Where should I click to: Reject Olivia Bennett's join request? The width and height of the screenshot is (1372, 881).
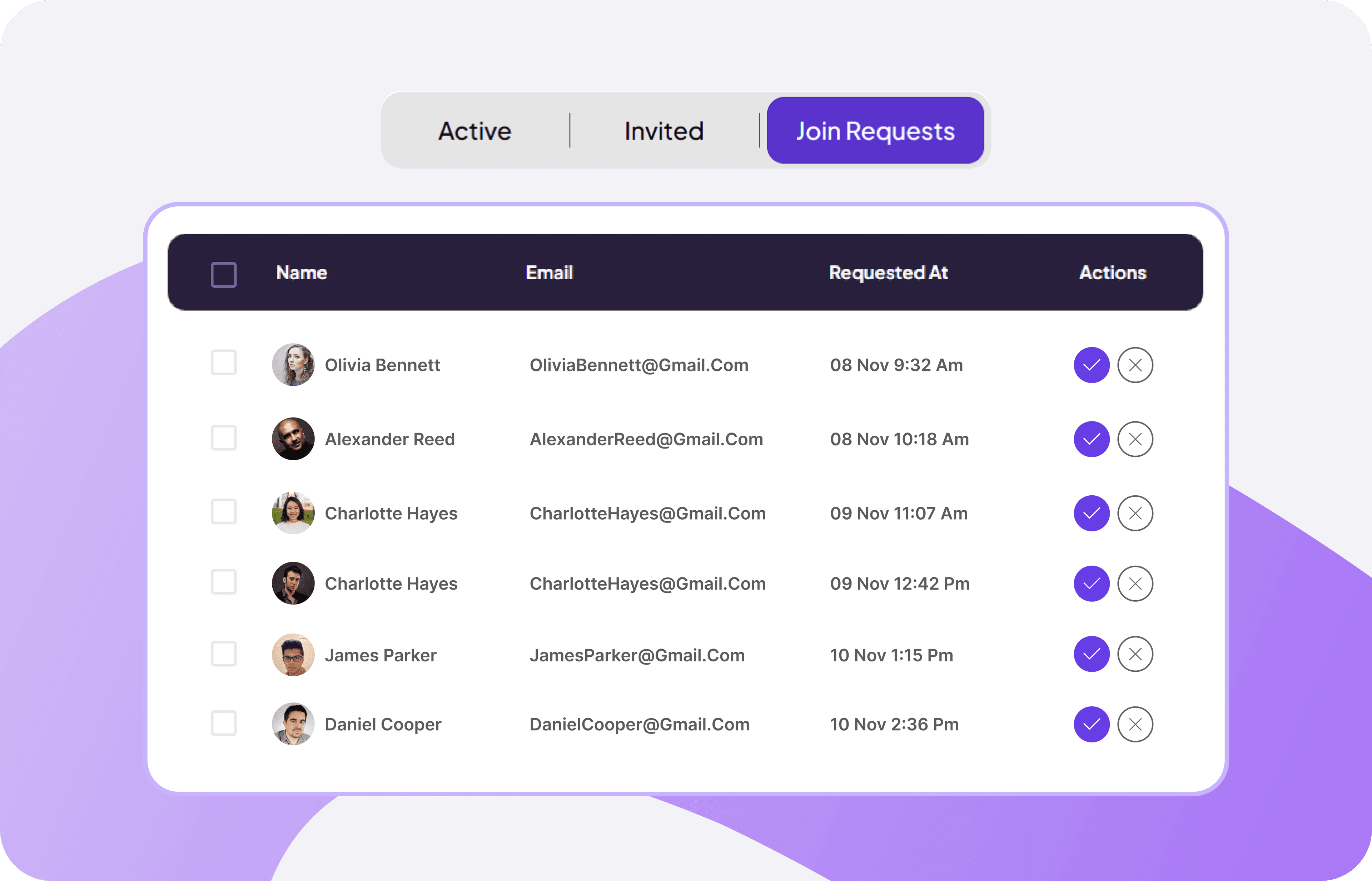point(1135,364)
